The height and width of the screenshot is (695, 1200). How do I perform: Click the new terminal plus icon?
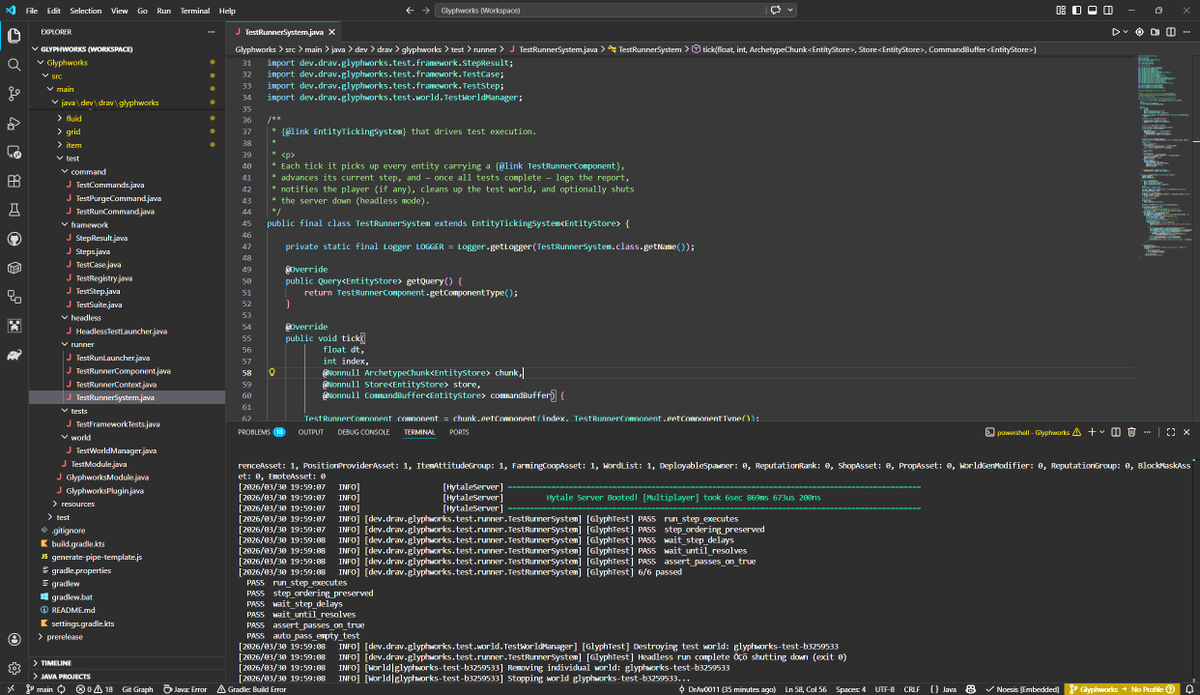click(x=1090, y=432)
